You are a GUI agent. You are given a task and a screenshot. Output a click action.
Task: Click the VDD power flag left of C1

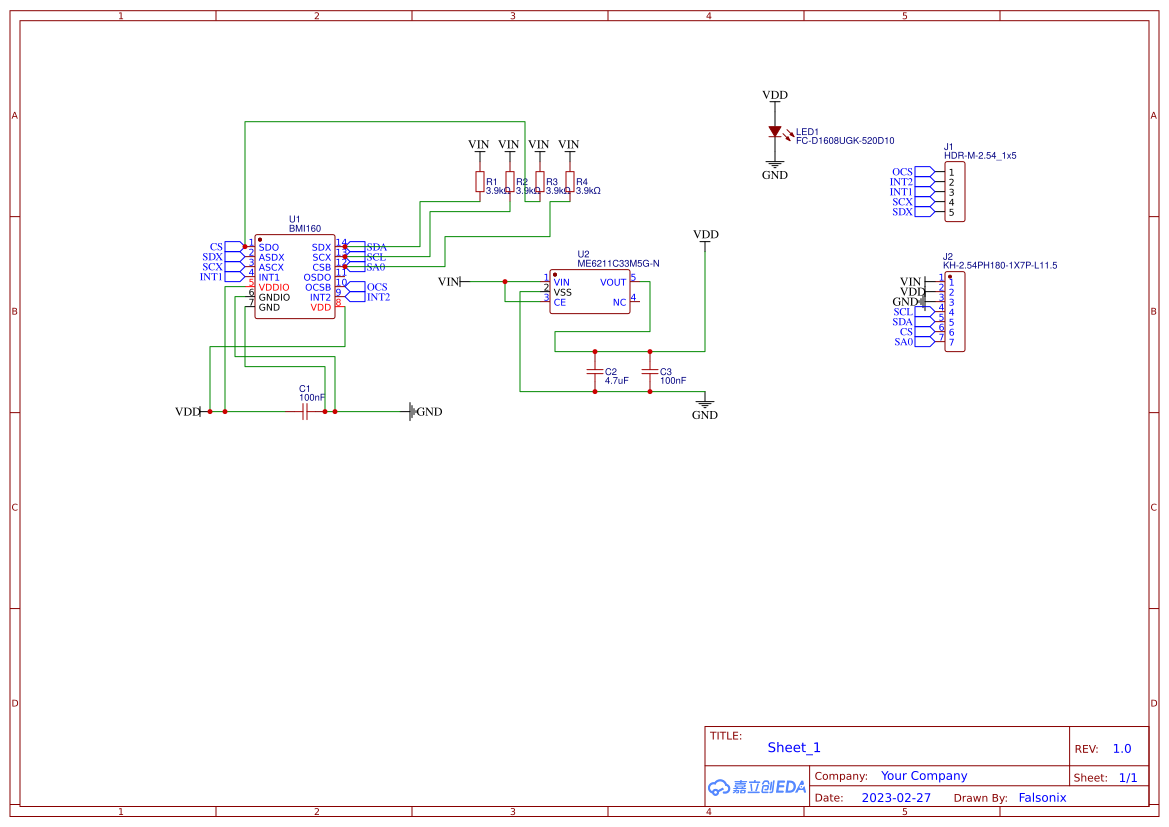(189, 412)
